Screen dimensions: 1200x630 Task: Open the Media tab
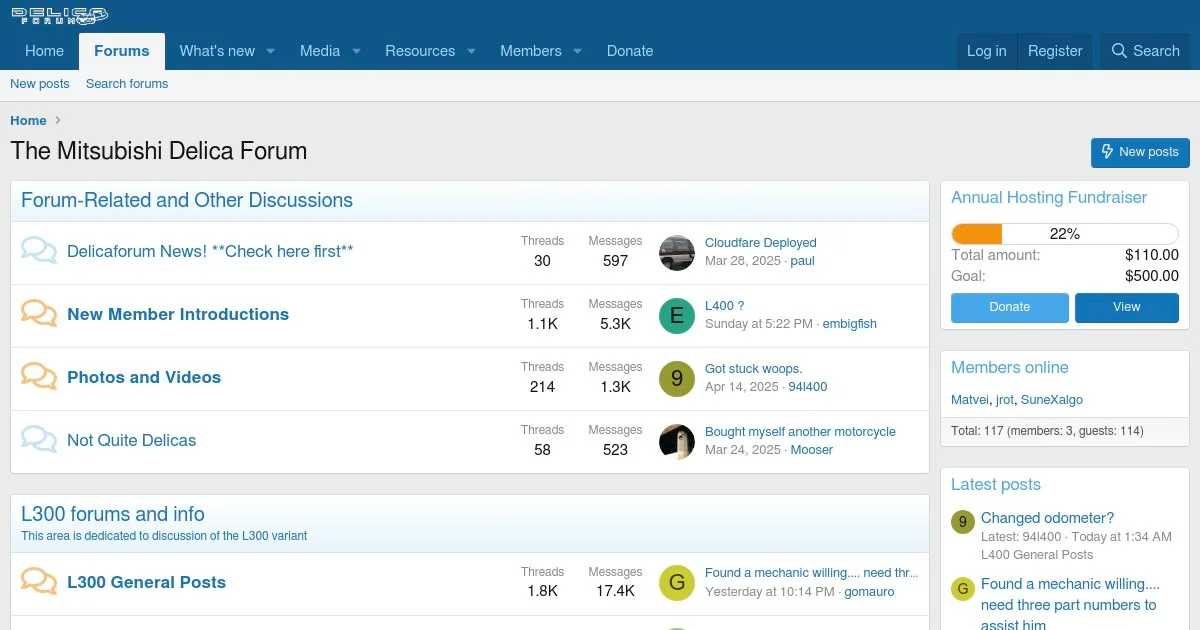tap(320, 51)
